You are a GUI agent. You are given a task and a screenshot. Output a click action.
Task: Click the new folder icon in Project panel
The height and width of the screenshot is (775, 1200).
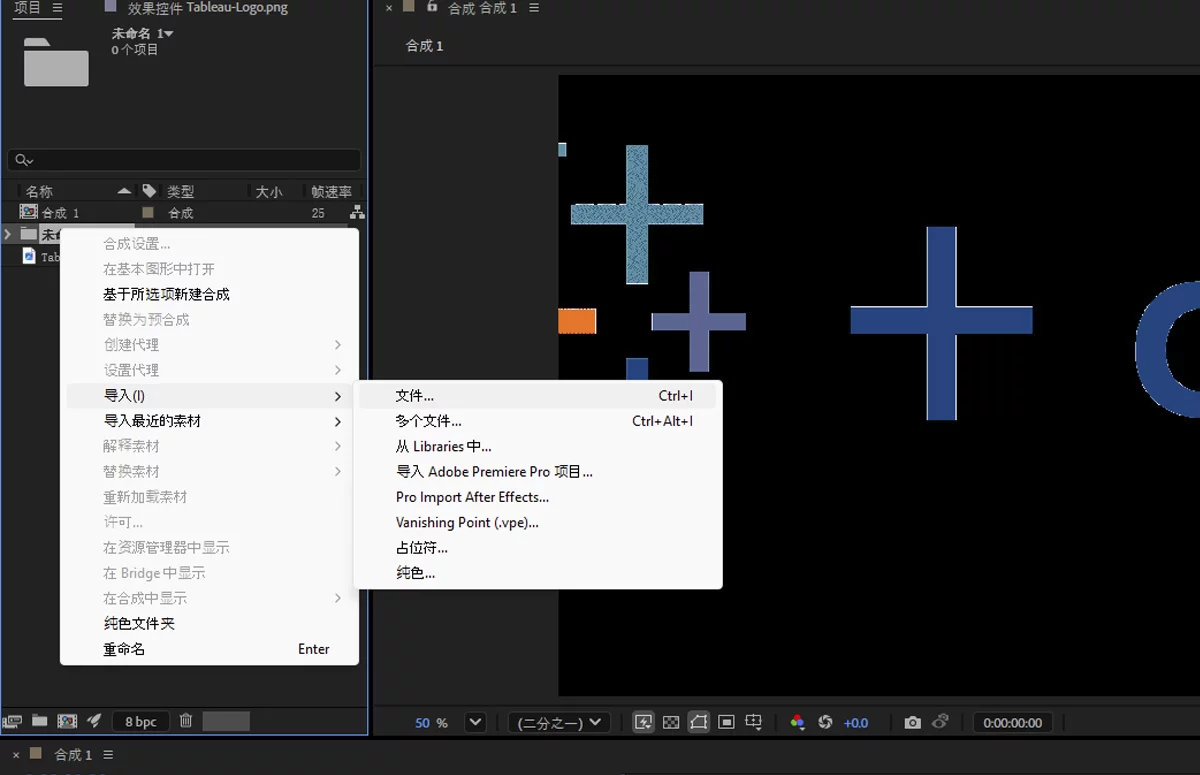[x=40, y=721]
